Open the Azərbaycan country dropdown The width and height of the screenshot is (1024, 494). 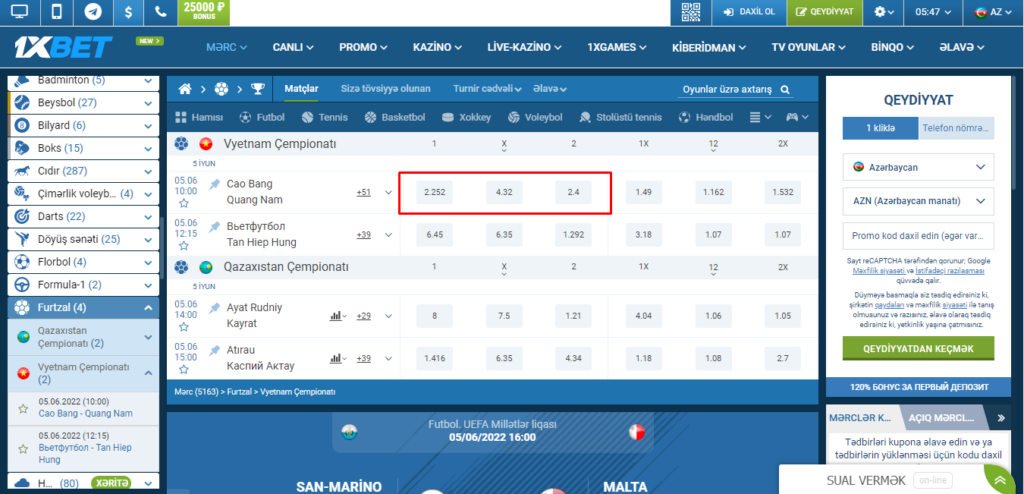919,167
